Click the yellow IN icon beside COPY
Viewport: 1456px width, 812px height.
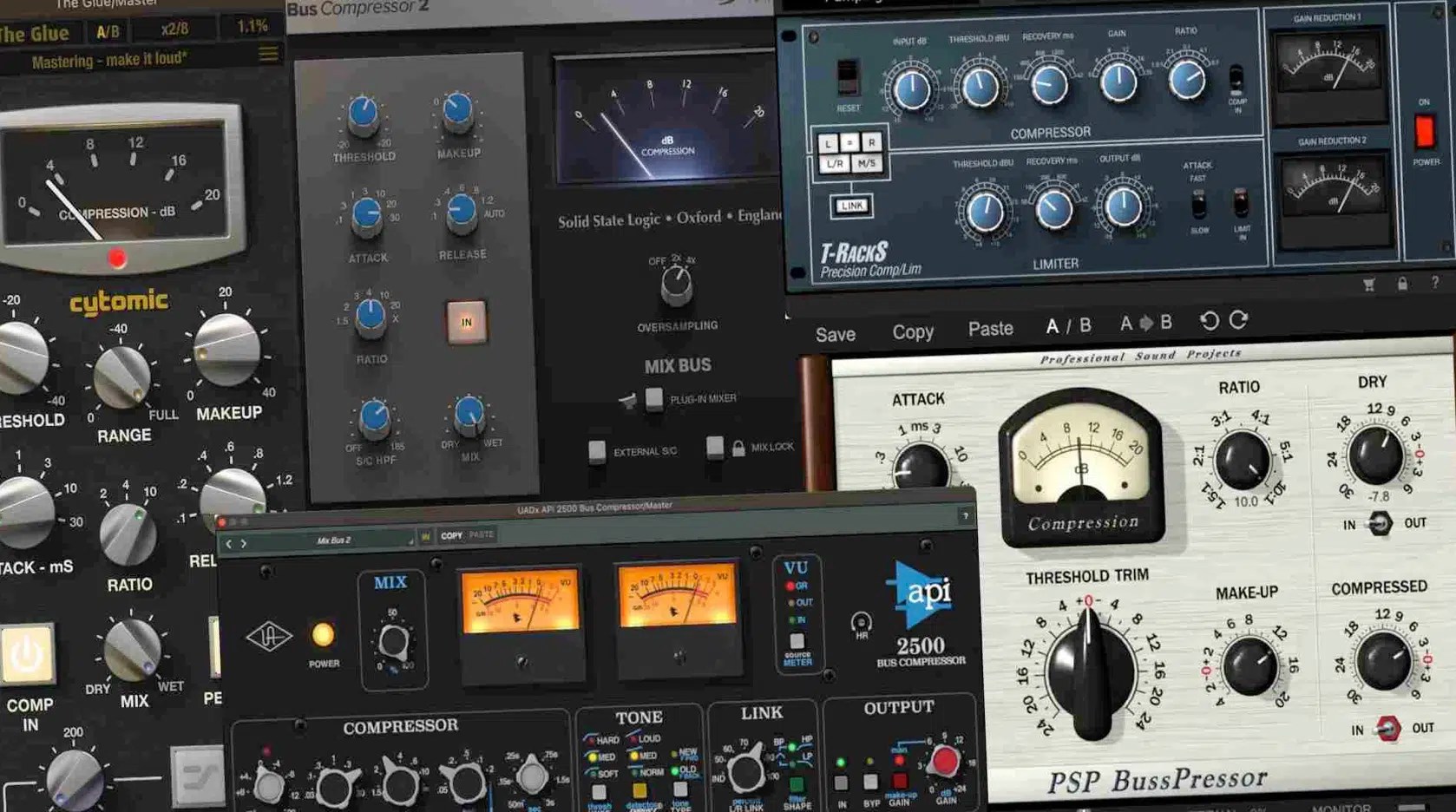pyautogui.click(x=425, y=537)
